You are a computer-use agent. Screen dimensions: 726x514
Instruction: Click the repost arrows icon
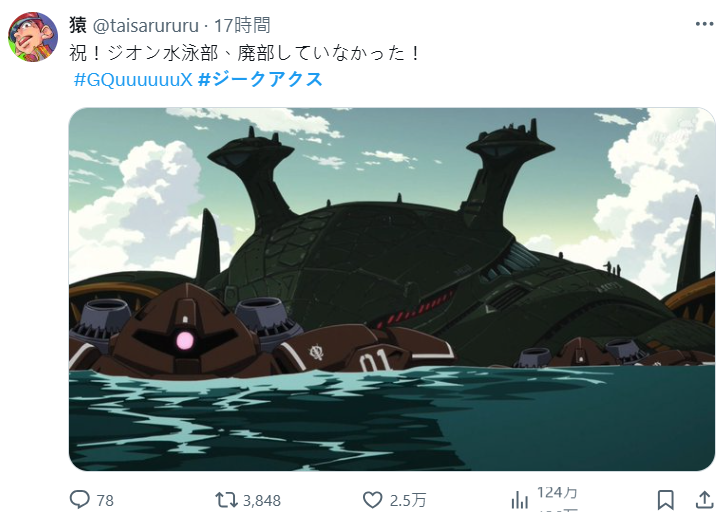226,500
